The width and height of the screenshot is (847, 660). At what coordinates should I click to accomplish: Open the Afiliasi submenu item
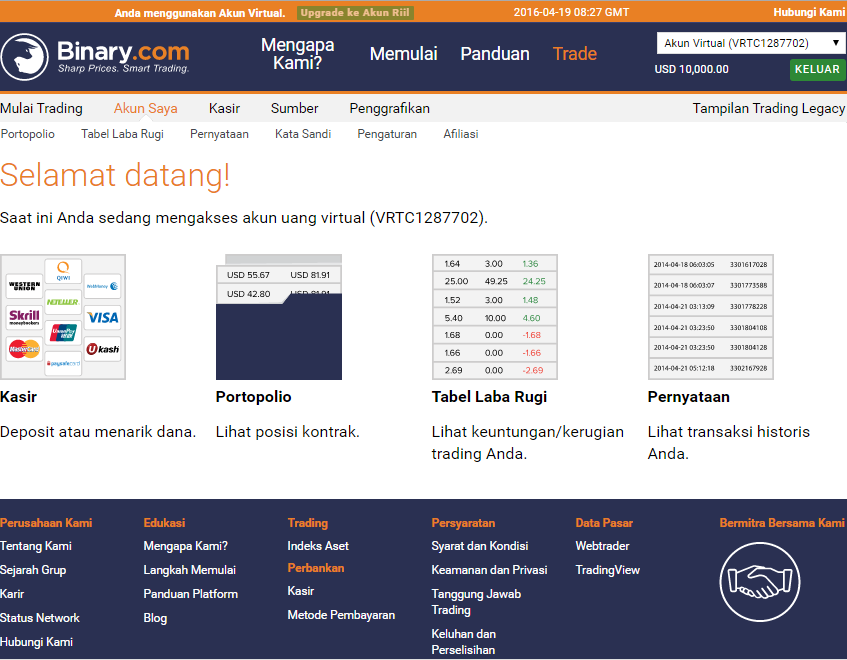click(x=461, y=134)
